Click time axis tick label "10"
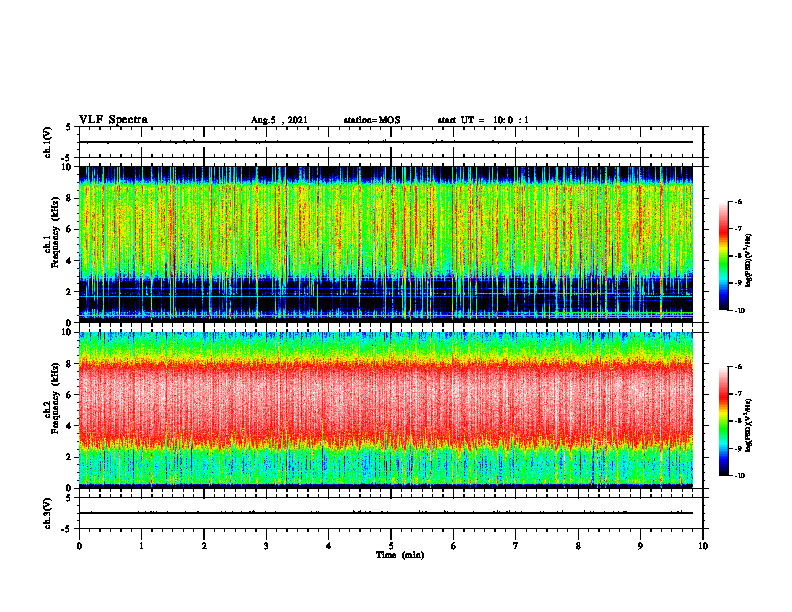Viewport: 792px width, 612px height. [x=703, y=546]
